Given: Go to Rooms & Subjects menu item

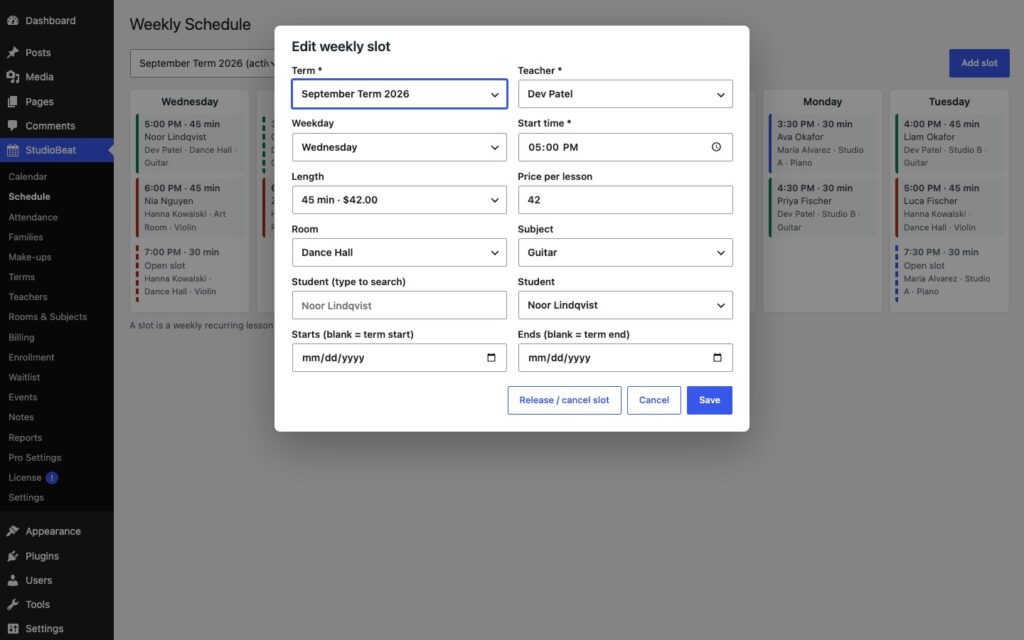Looking at the screenshot, I should coord(48,317).
